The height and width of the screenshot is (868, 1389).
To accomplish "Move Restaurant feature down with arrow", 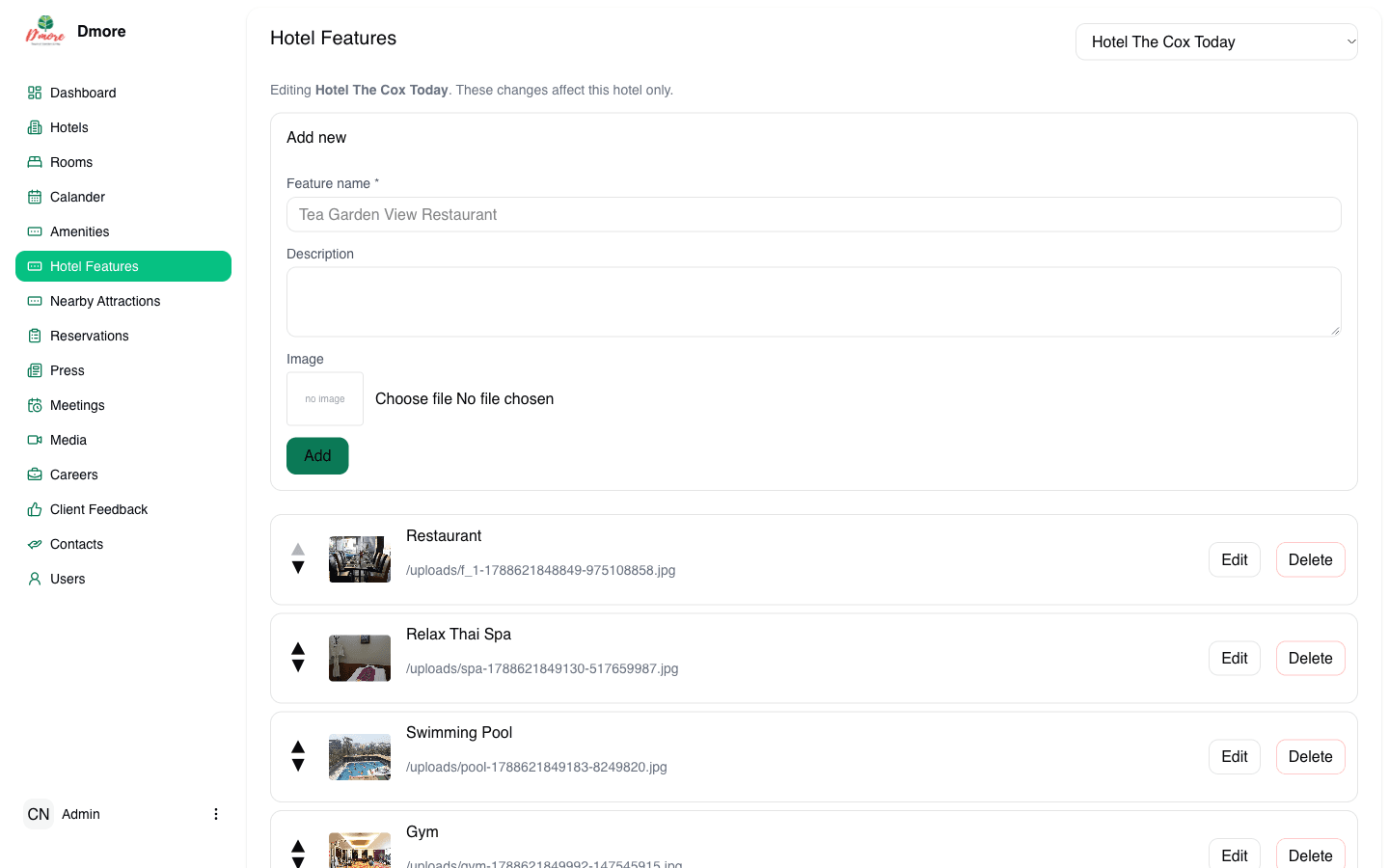I will point(298,568).
